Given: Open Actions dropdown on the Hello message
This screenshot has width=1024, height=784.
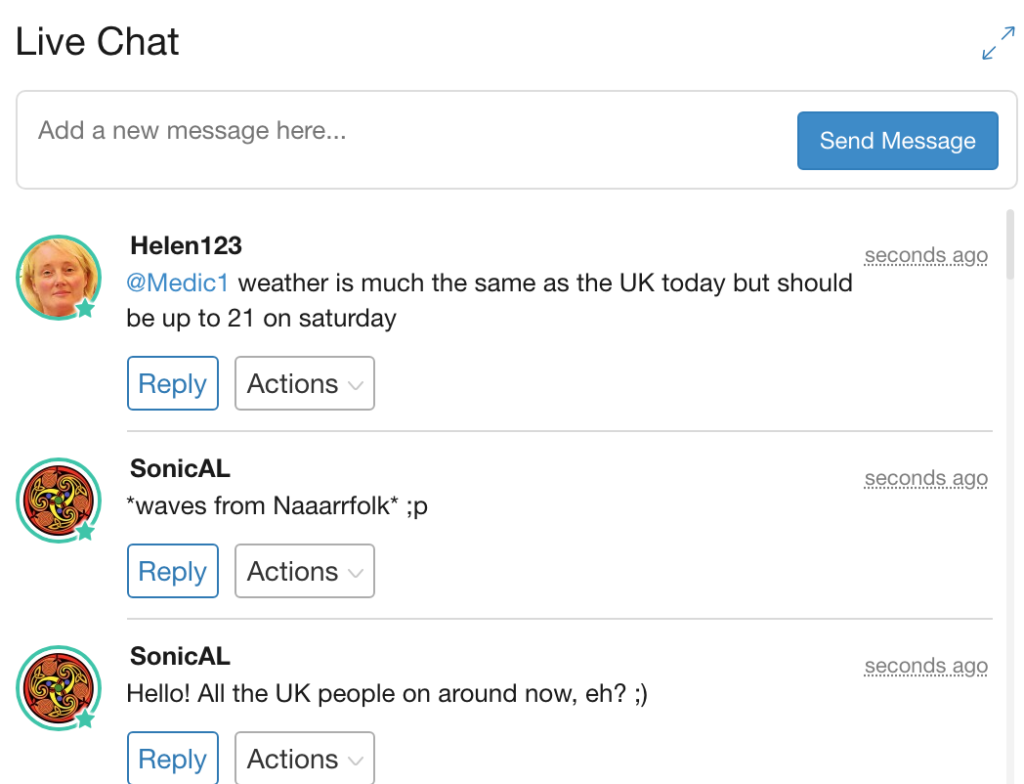Looking at the screenshot, I should [304, 759].
